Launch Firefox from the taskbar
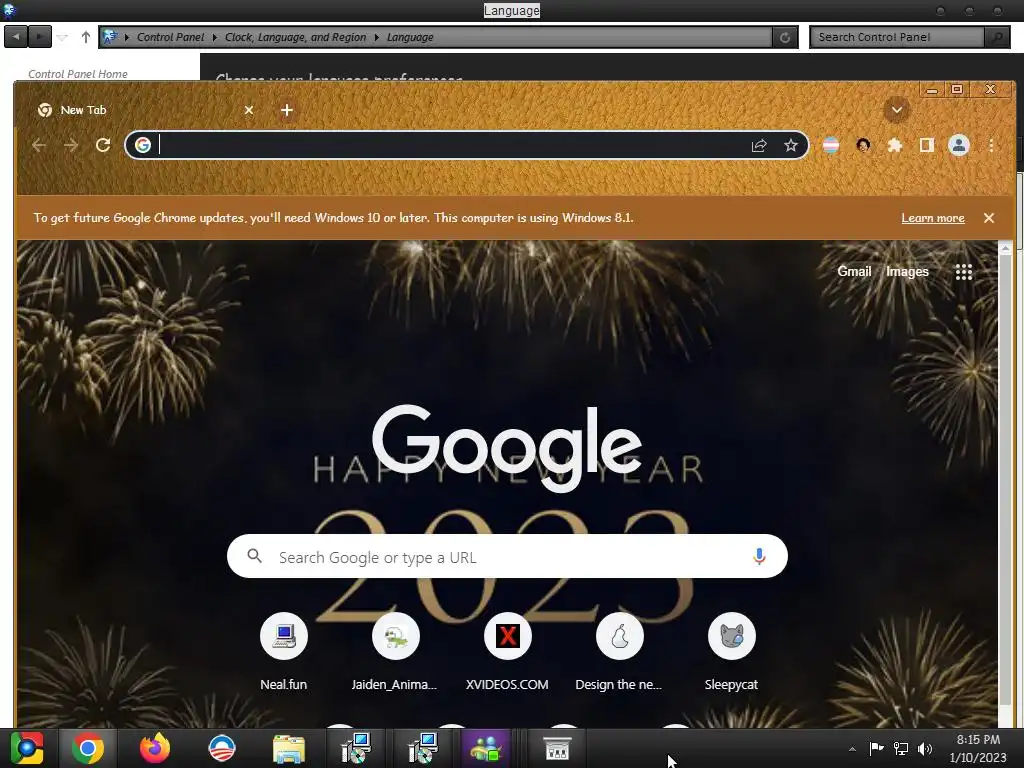Image resolution: width=1024 pixels, height=768 pixels. click(155, 748)
